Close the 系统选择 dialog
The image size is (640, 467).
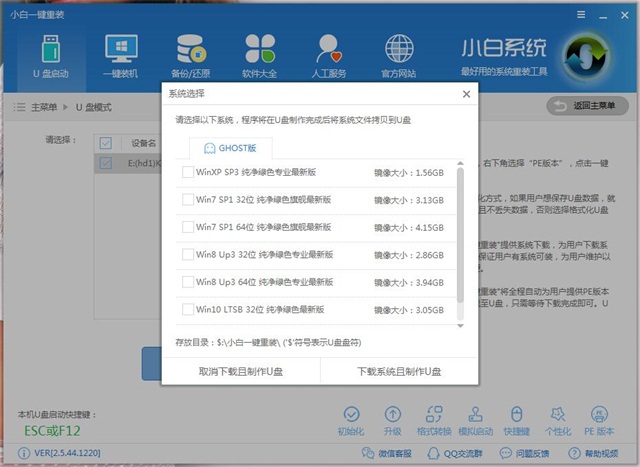click(x=467, y=94)
